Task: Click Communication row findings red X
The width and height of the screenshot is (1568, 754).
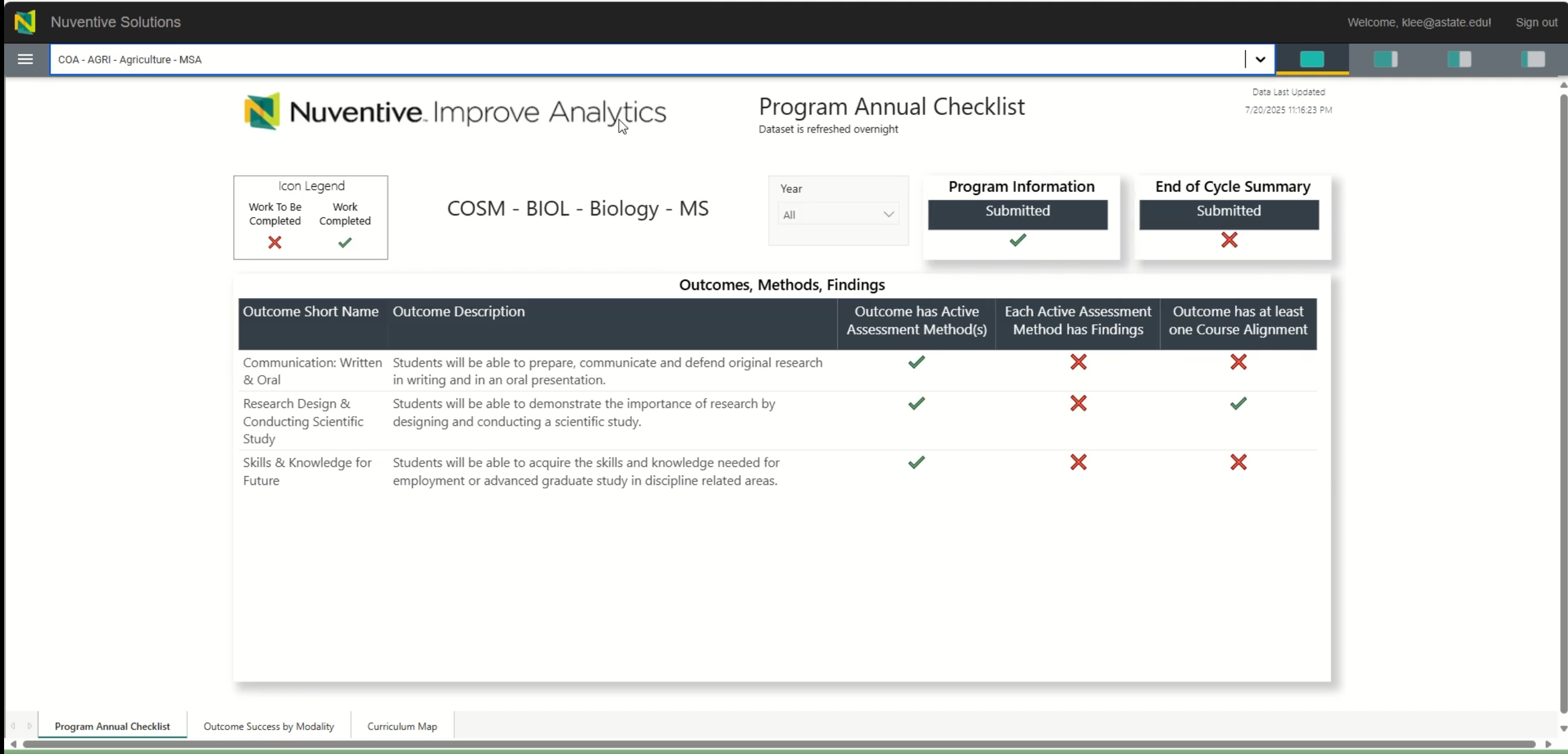Action: click(1078, 362)
